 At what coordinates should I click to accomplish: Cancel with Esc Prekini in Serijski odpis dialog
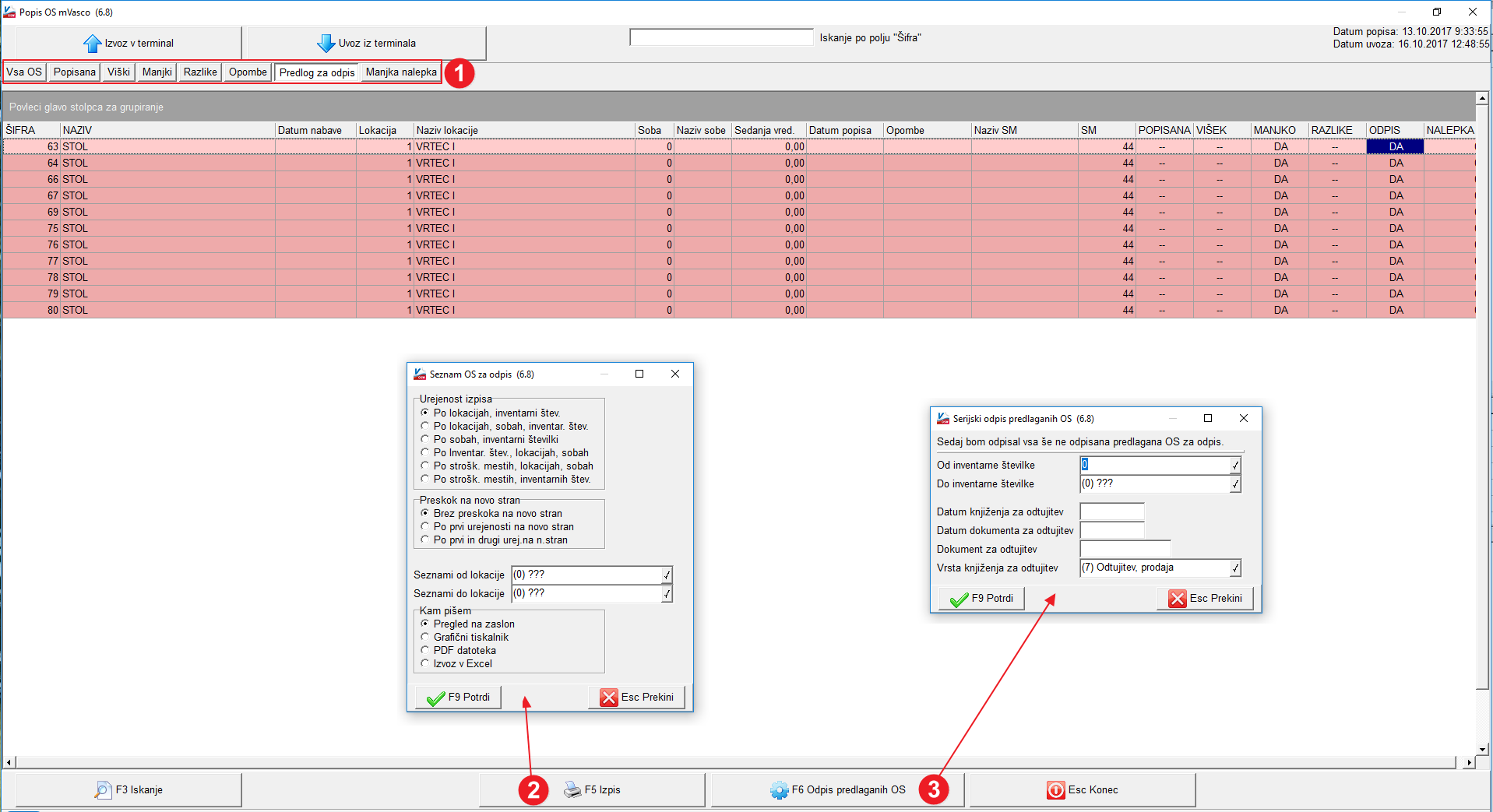(1205, 599)
